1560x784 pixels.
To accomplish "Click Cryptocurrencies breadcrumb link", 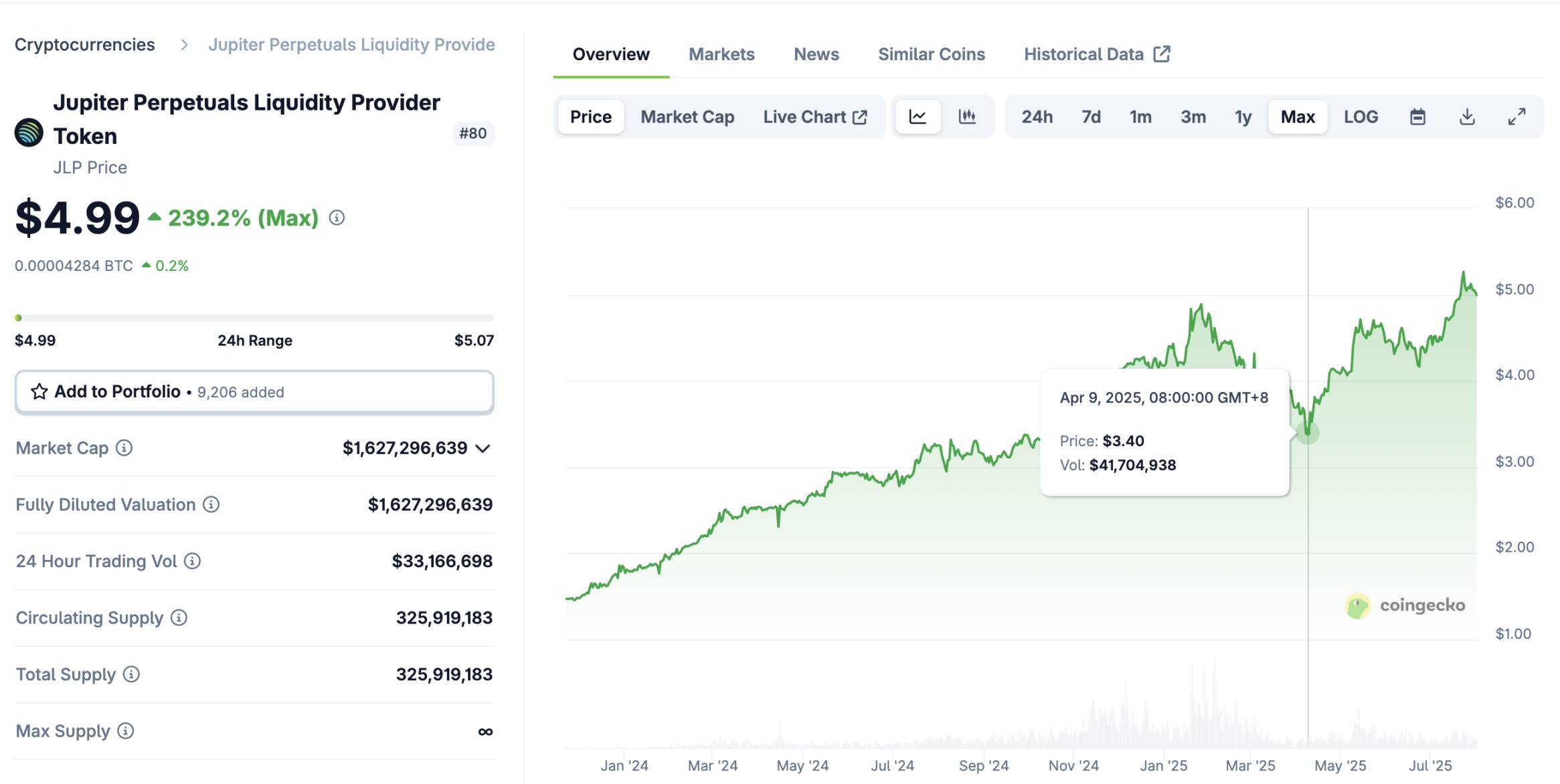I will pos(85,45).
